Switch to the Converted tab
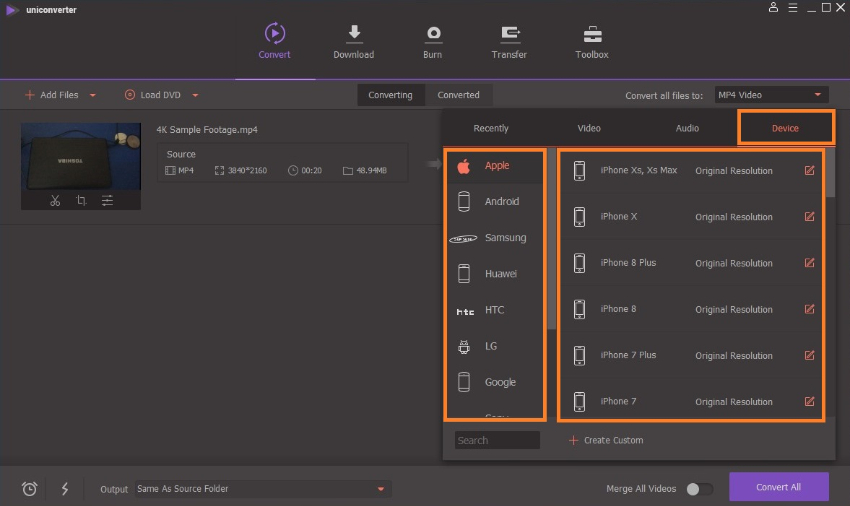Viewport: 850px width, 506px height. tap(459, 95)
